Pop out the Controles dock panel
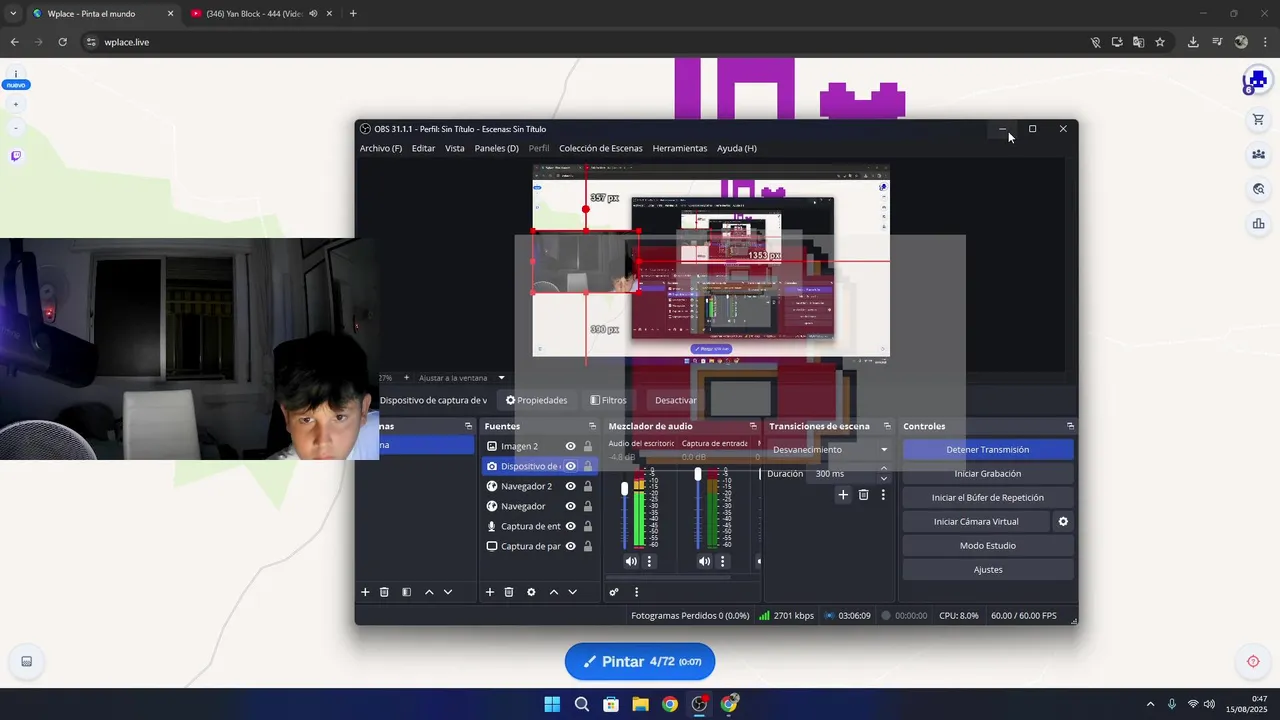 coord(1070,426)
